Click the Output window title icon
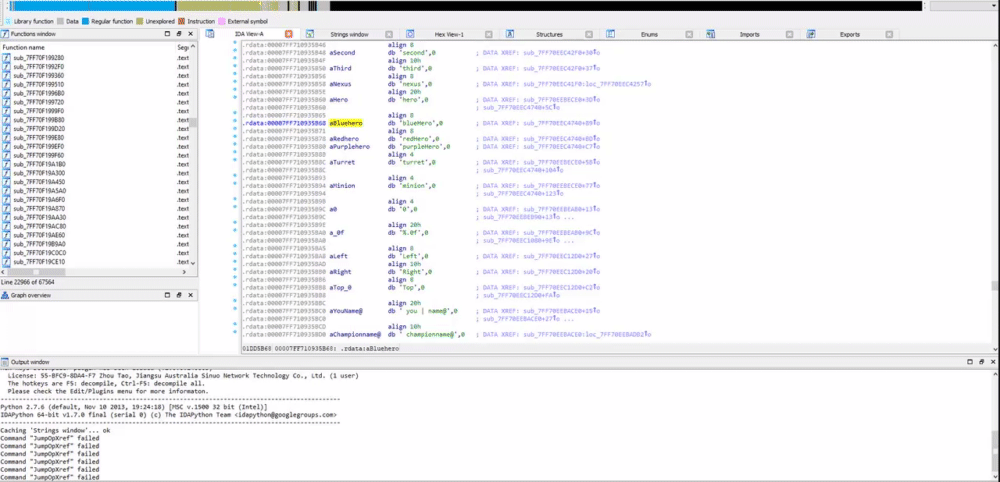 tap(5, 362)
